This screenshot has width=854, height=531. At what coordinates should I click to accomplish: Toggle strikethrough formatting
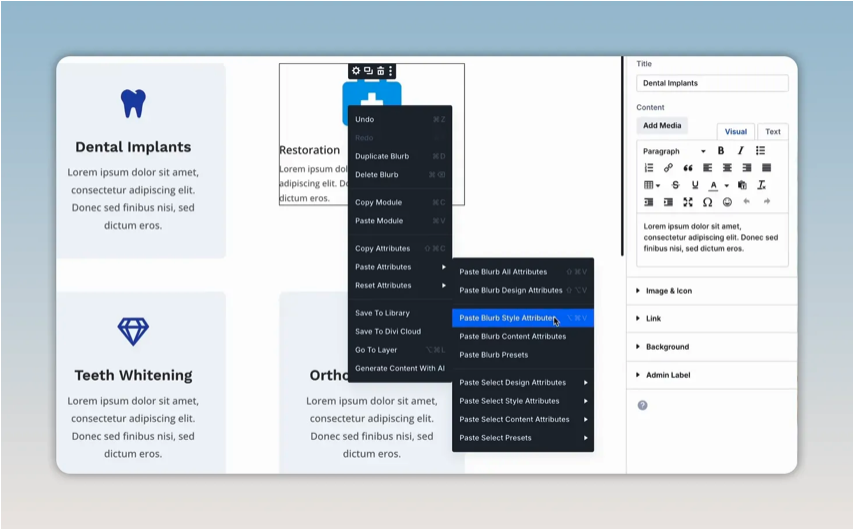[x=675, y=185]
